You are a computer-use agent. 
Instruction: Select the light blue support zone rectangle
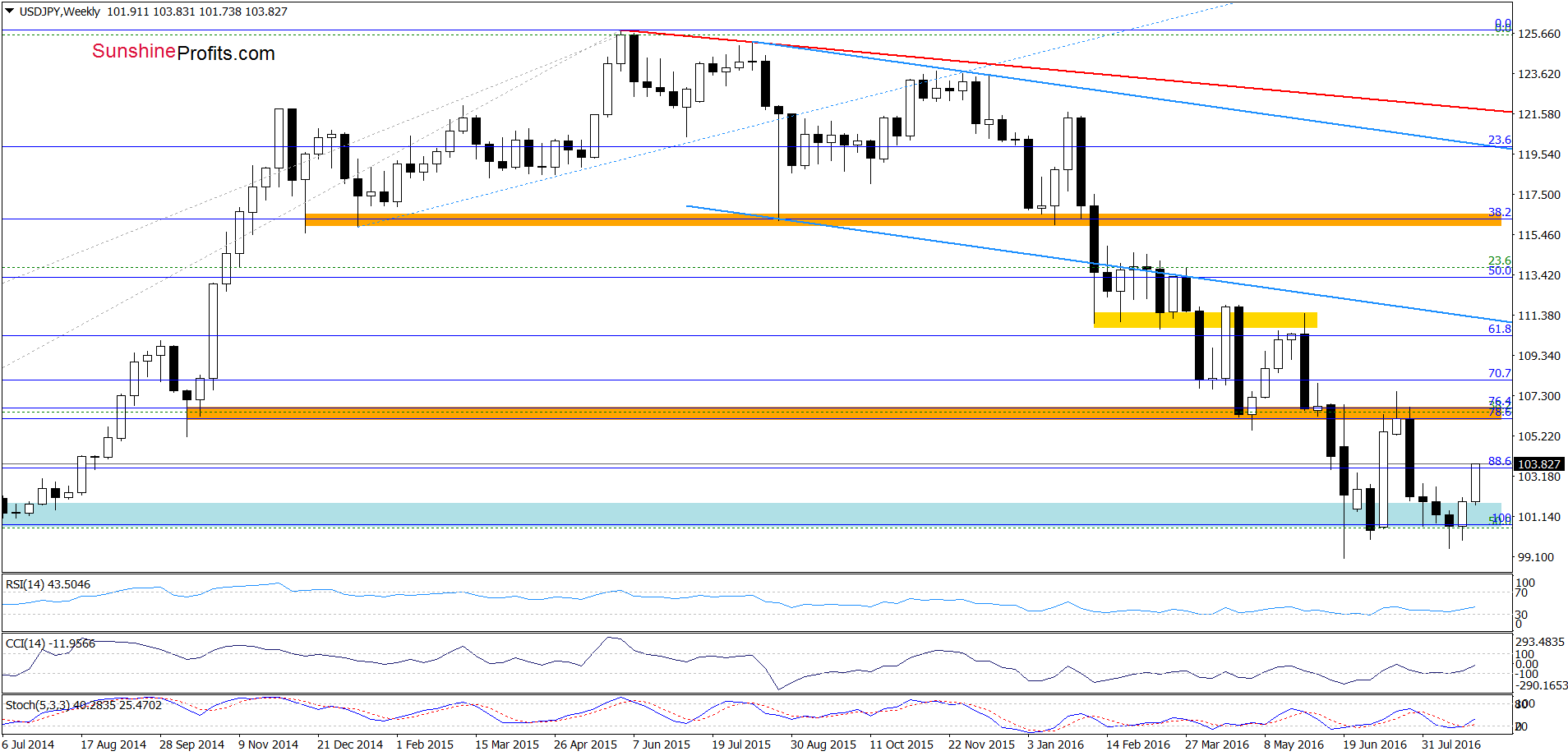pos(751,514)
